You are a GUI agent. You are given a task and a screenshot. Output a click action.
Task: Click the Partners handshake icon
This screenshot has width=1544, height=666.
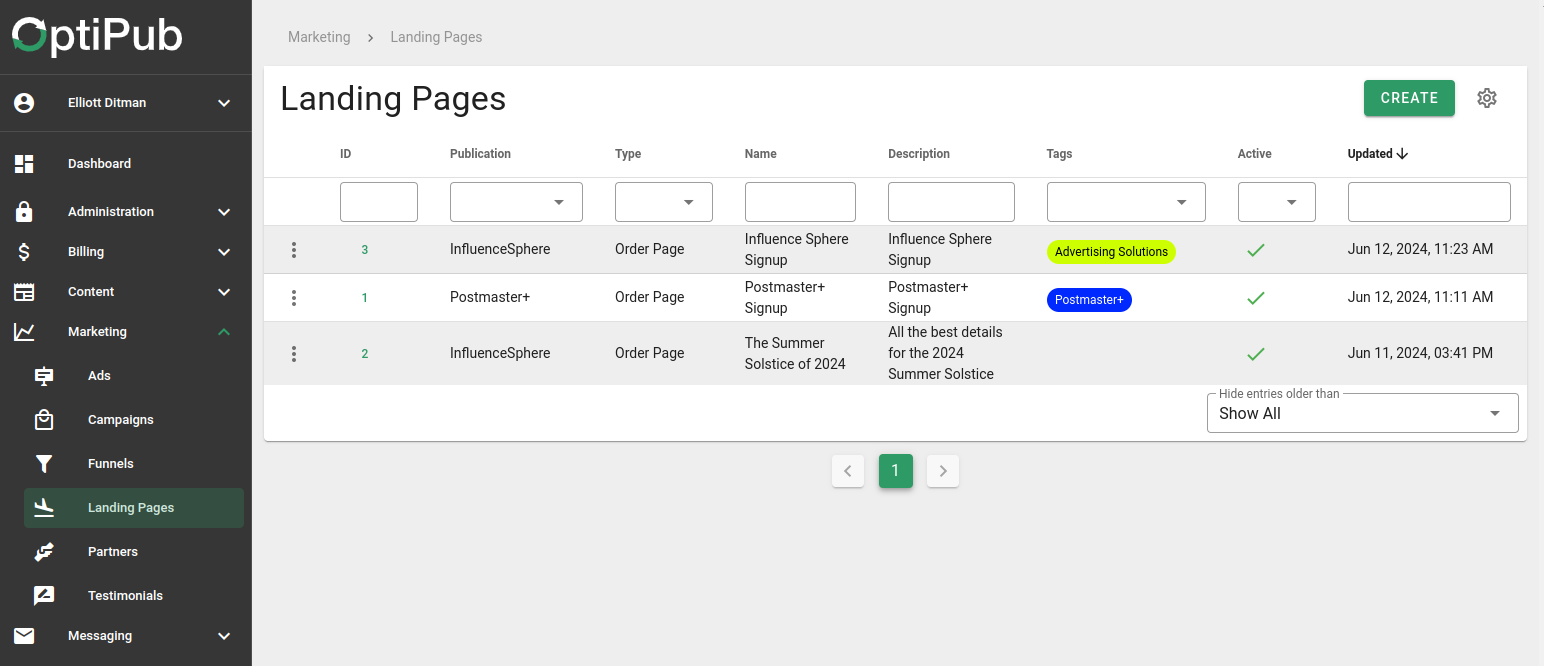[44, 552]
